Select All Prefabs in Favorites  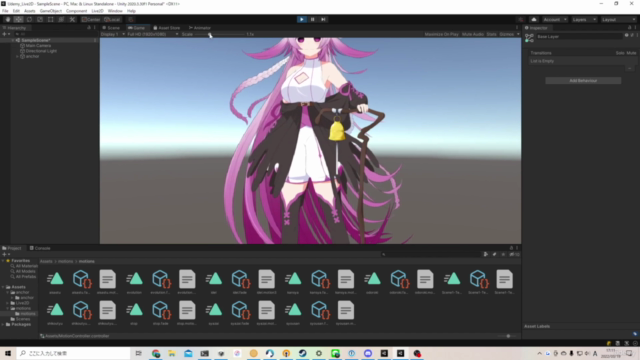[24, 277]
